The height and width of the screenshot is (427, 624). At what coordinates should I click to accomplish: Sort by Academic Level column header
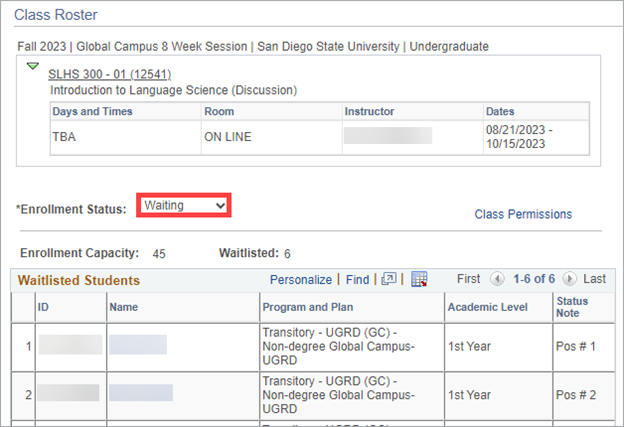click(x=488, y=307)
